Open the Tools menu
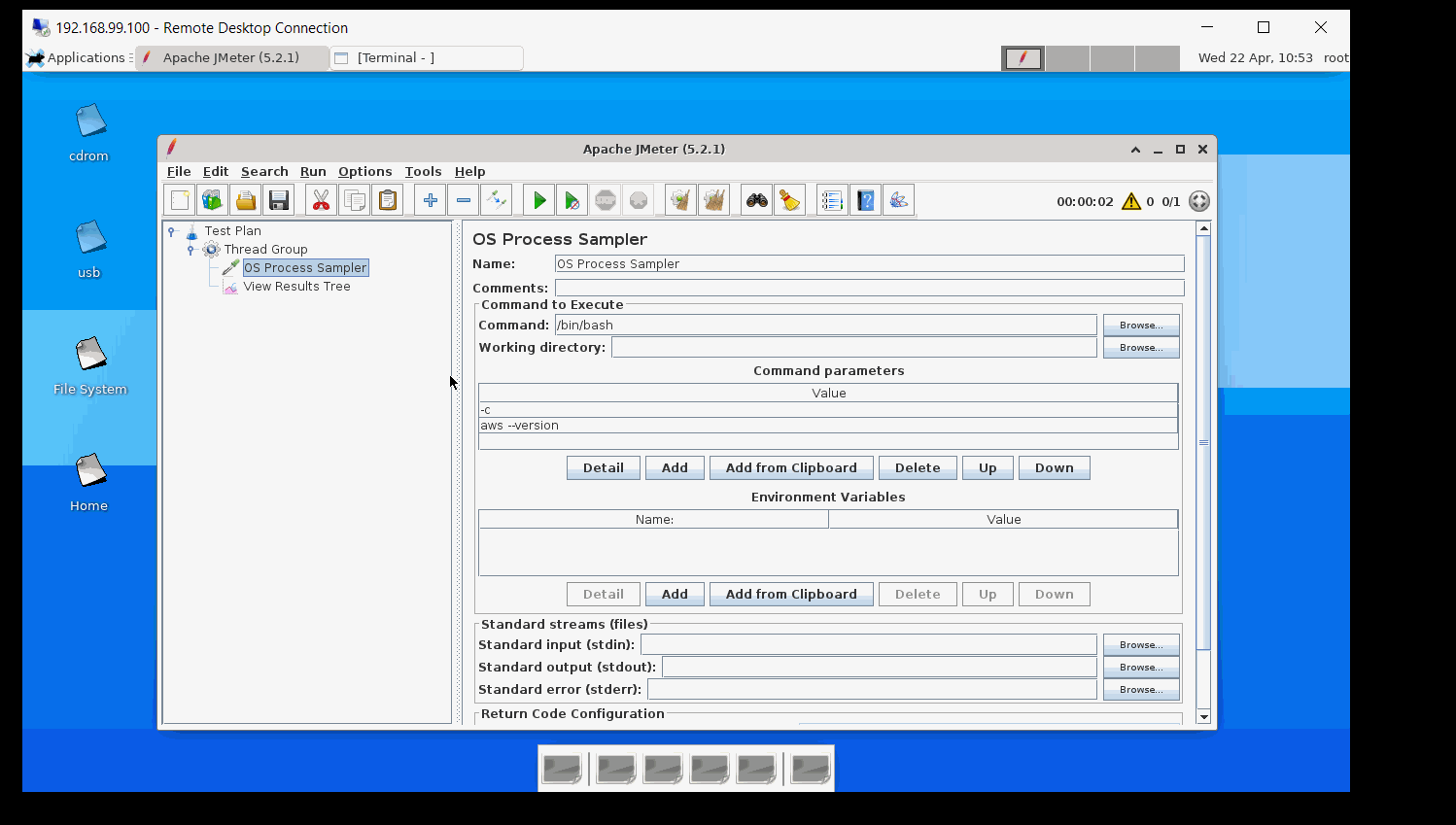The image size is (1456, 825). (x=423, y=171)
